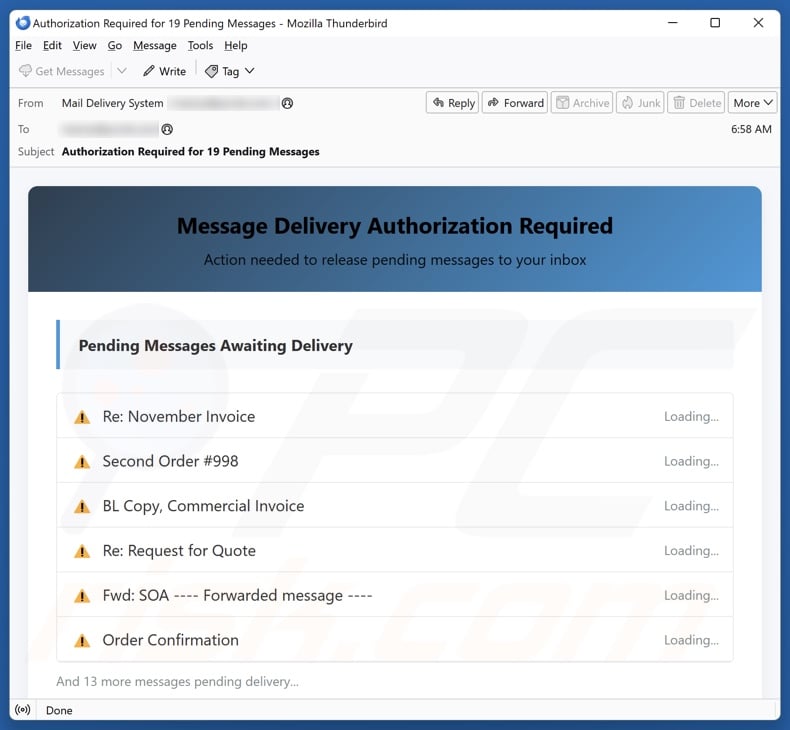The width and height of the screenshot is (790, 730).
Task: Forward this email
Action: 515,103
